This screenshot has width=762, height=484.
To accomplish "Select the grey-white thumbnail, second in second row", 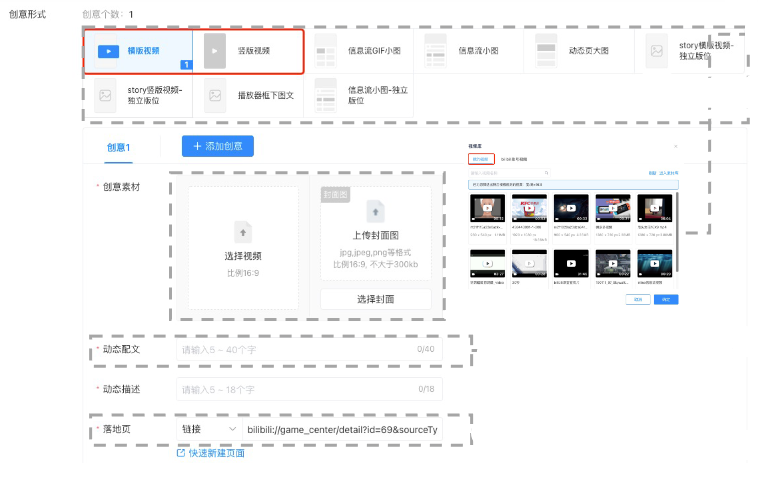I will tap(529, 263).
